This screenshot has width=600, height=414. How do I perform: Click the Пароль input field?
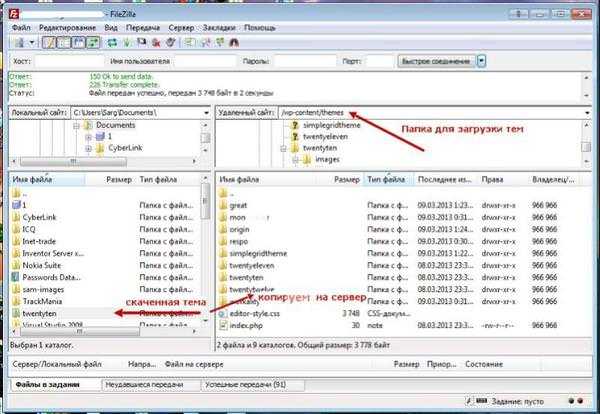click(305, 61)
